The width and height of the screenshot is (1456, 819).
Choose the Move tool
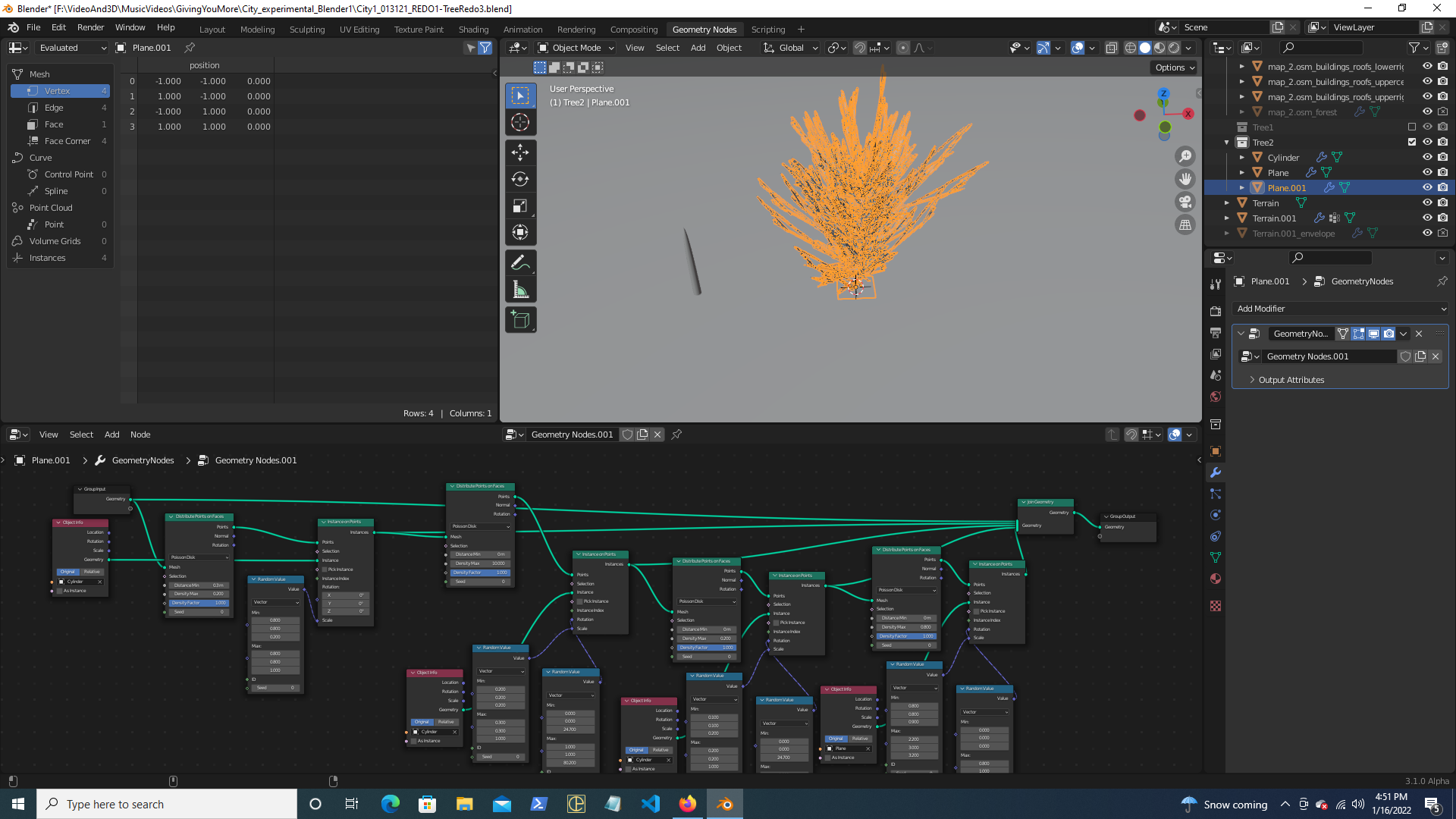coord(520,152)
